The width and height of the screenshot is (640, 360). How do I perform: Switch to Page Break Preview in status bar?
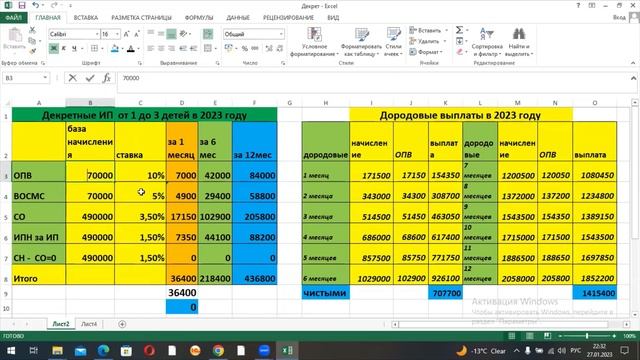[x=547, y=336]
